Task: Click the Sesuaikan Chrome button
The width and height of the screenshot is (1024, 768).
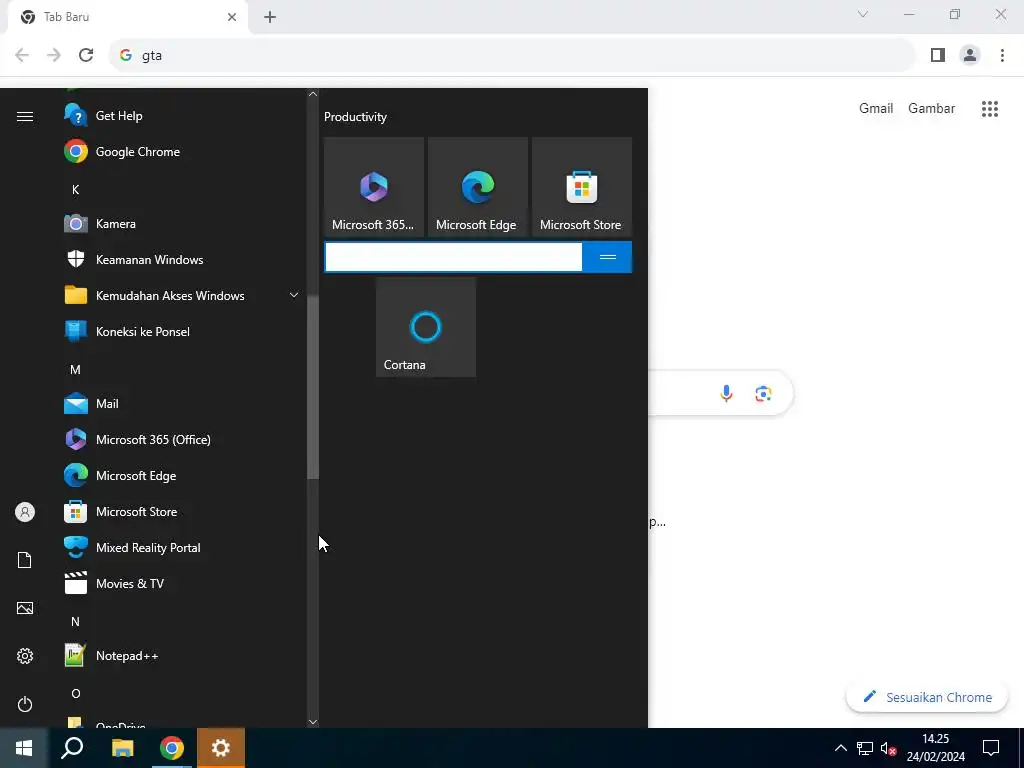Action: click(927, 697)
